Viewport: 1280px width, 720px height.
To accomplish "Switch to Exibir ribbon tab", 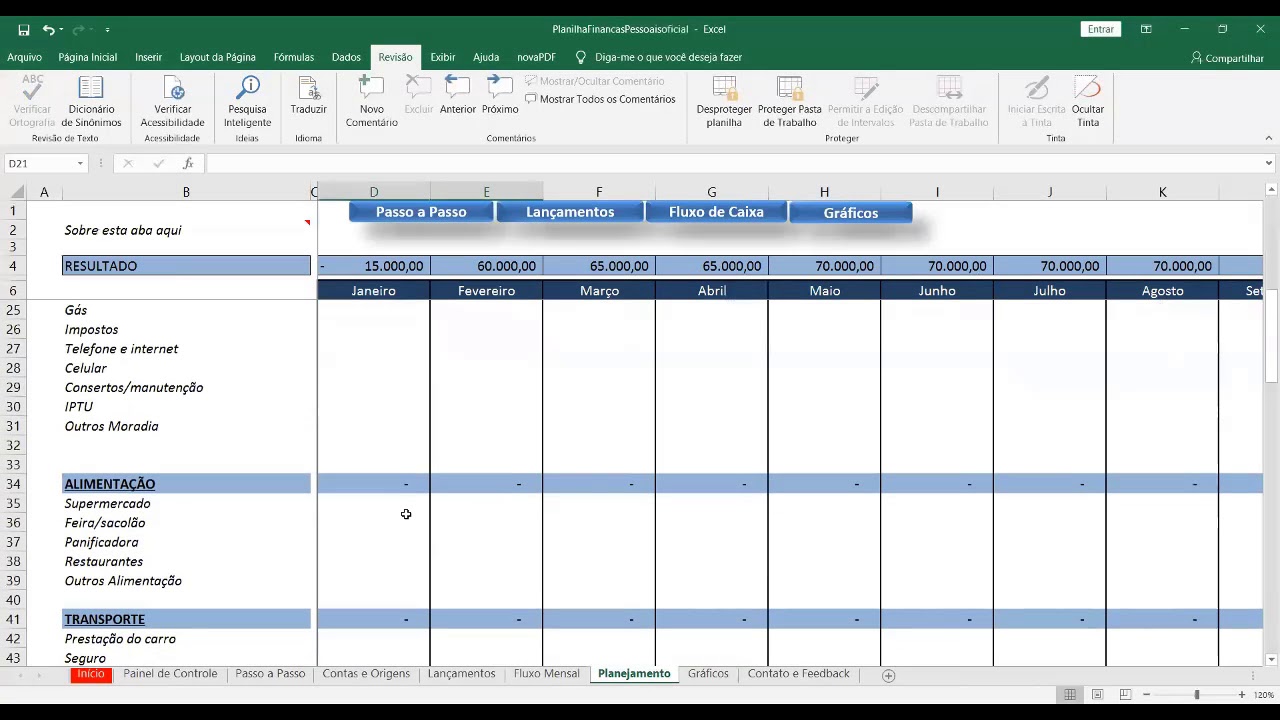I will [x=443, y=57].
